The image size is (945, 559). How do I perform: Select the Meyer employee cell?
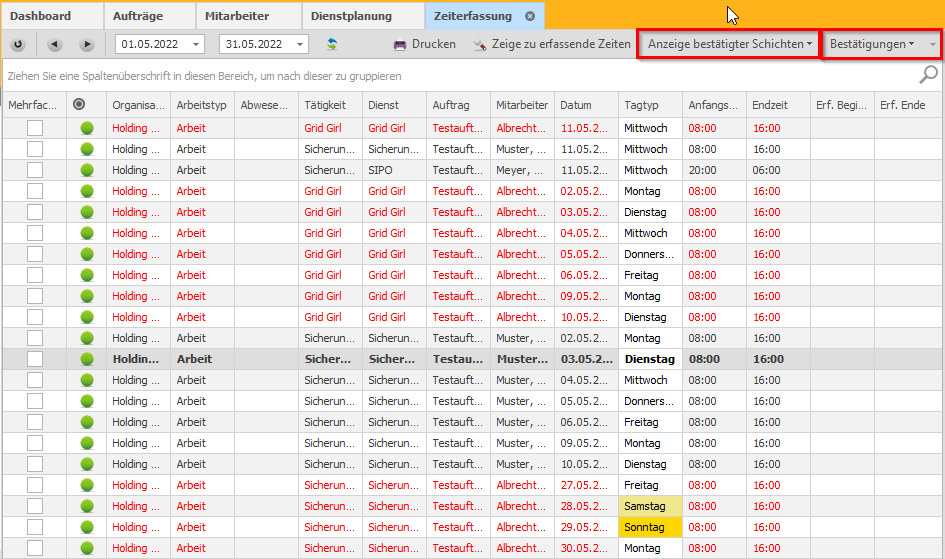[x=523, y=170]
